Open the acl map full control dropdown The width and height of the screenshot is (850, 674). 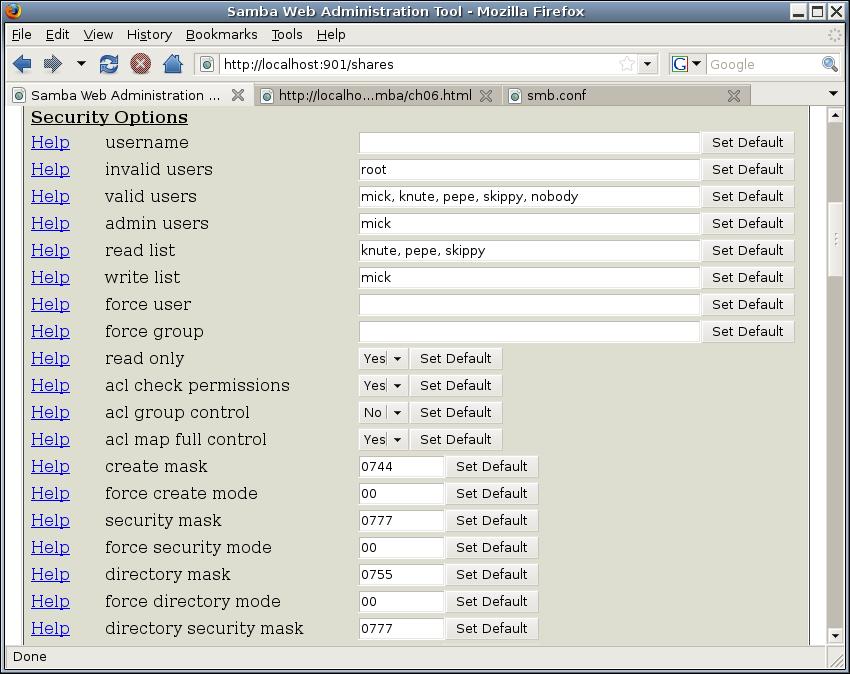click(x=396, y=439)
